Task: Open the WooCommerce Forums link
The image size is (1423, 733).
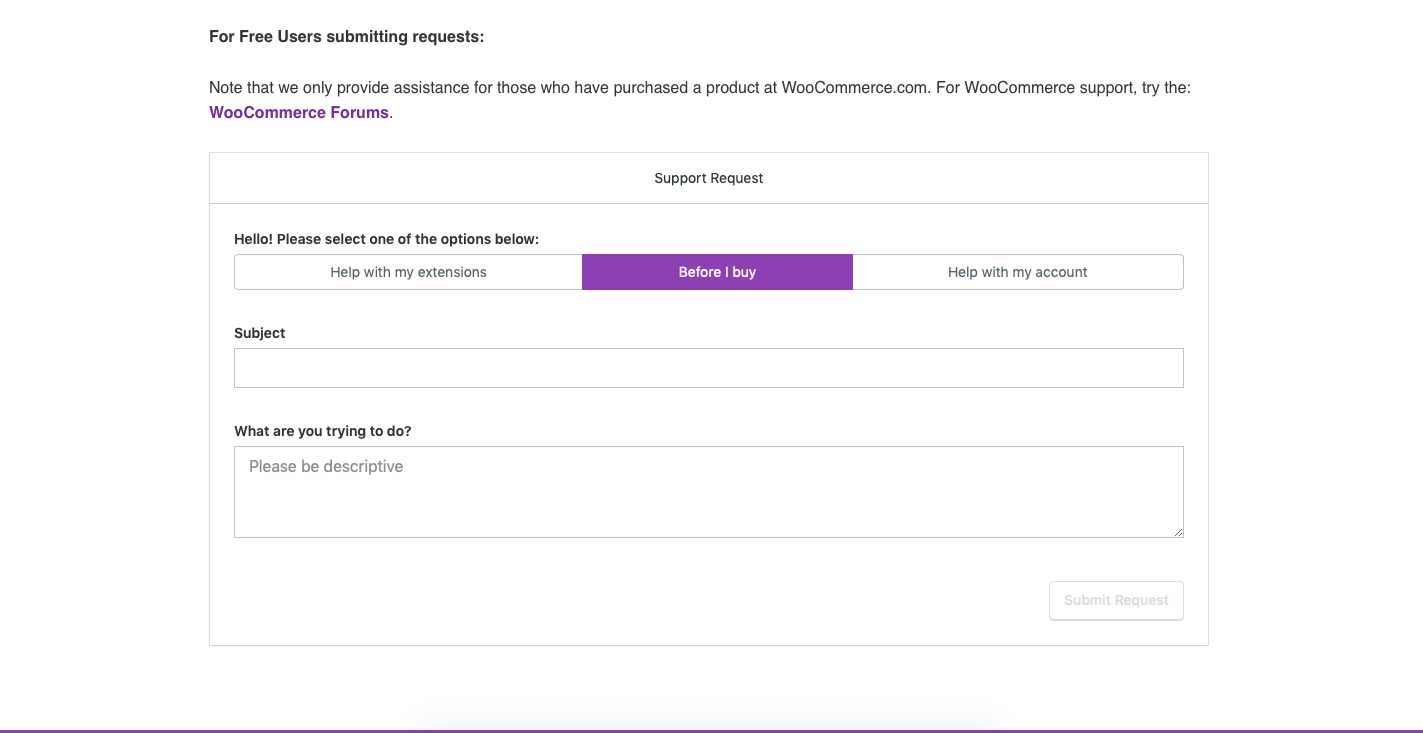Action: [298, 113]
